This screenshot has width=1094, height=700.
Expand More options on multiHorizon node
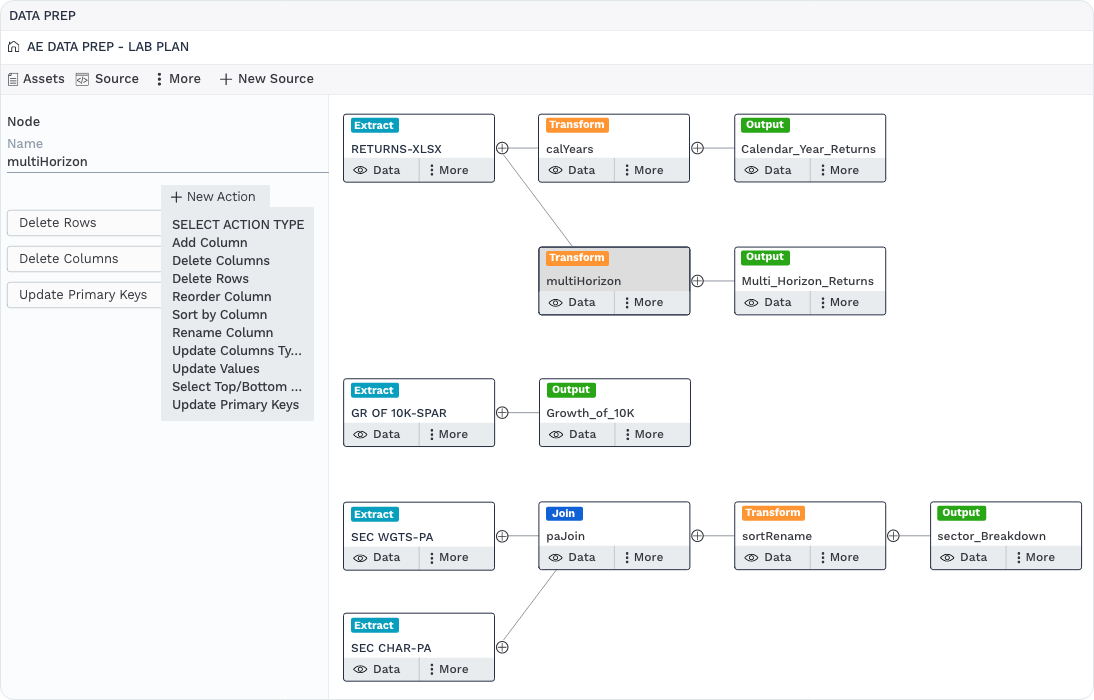click(643, 302)
